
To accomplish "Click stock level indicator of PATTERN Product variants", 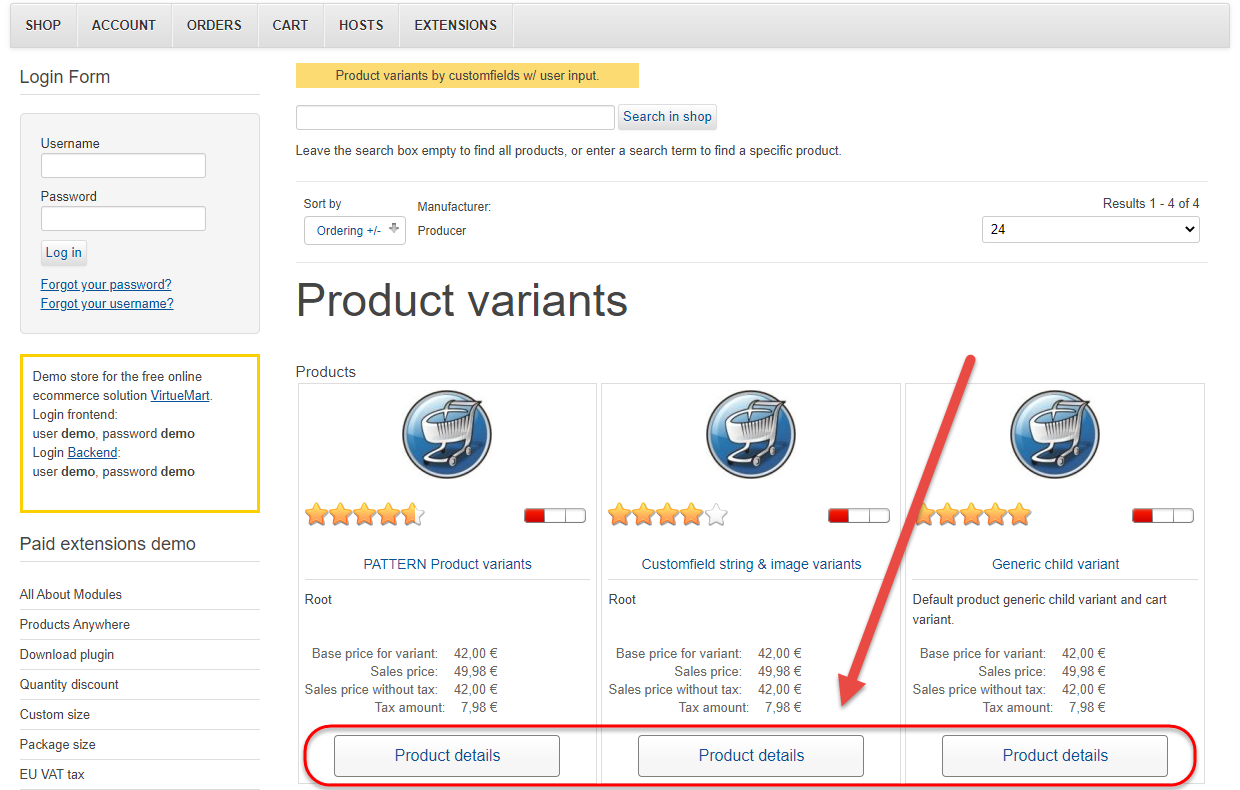I will point(555,516).
